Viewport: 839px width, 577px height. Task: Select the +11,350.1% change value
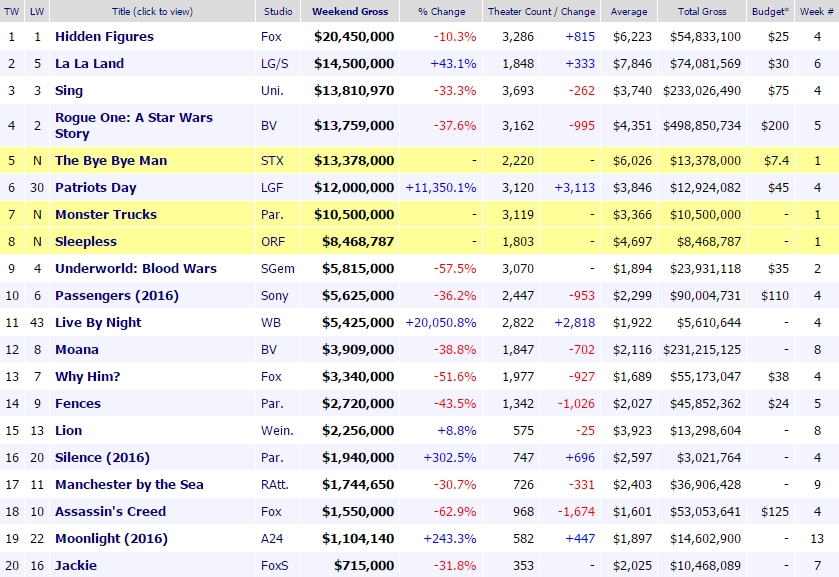tap(441, 187)
